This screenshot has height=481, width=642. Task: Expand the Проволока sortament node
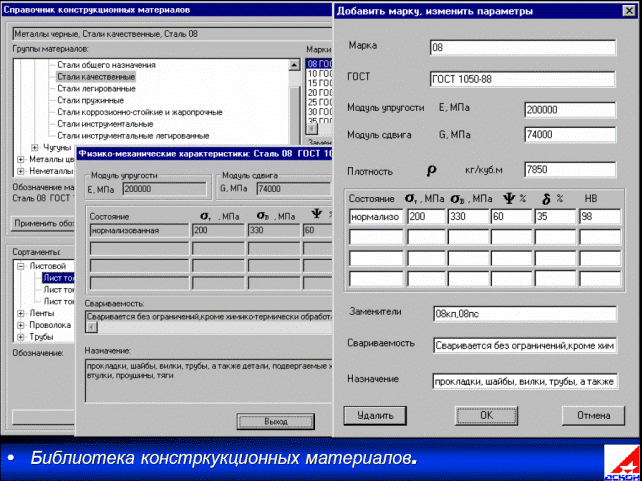(x=21, y=325)
